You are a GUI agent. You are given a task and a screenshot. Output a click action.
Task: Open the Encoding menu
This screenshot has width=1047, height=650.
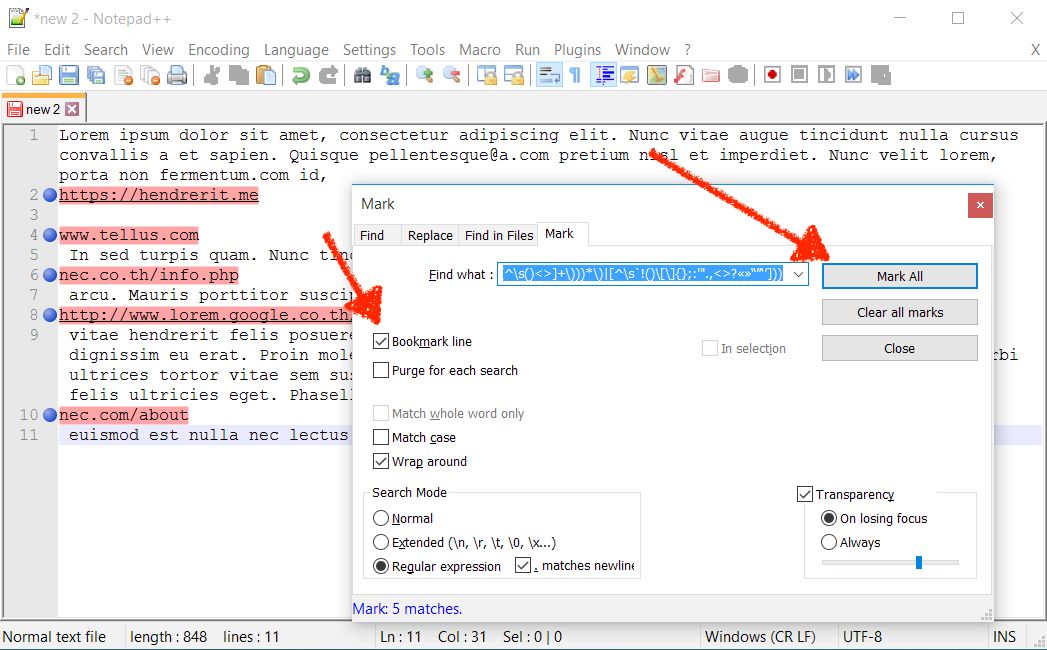tap(218, 50)
